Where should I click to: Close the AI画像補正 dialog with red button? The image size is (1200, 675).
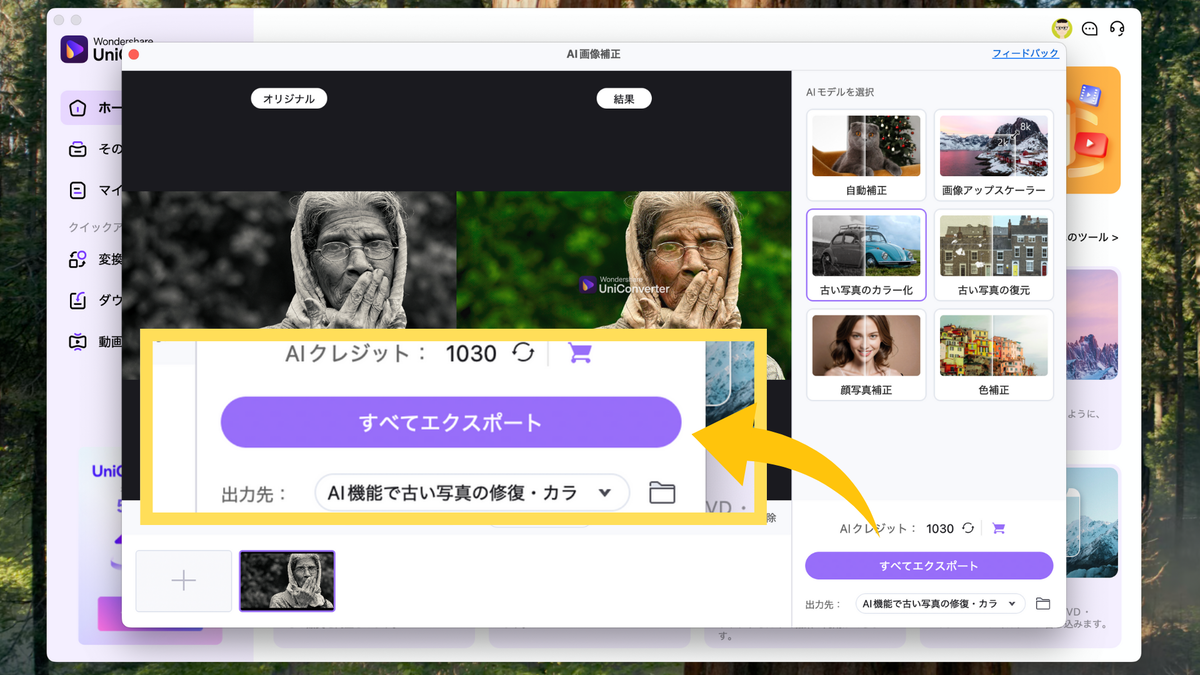pos(134,54)
